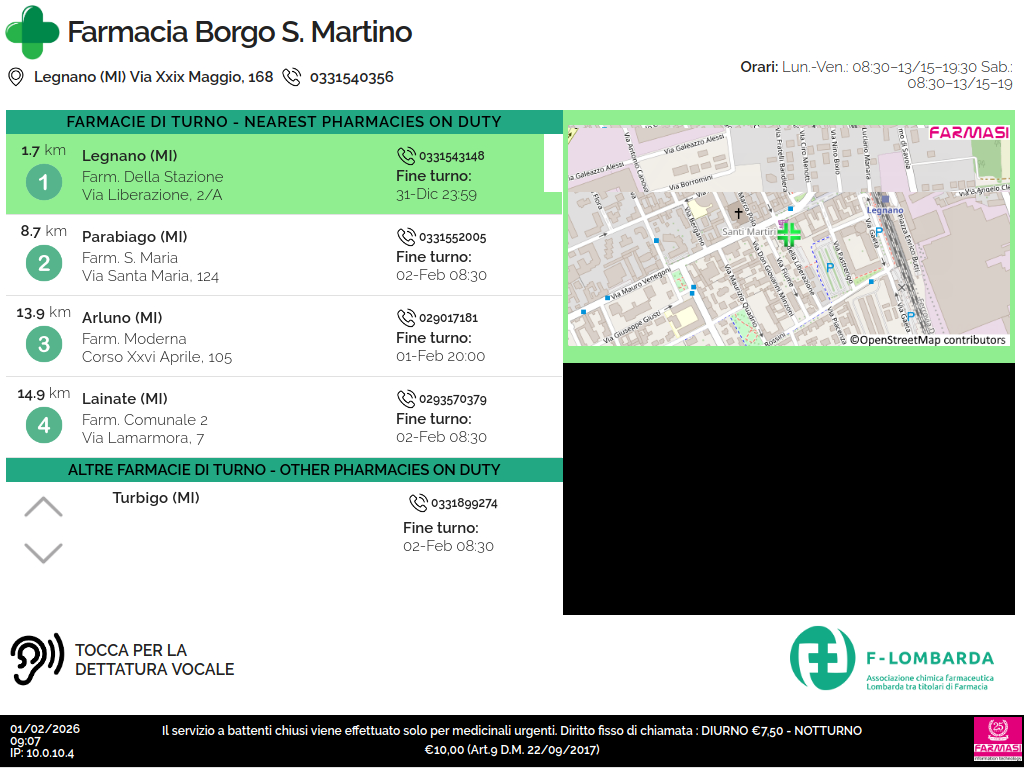
Task: Click the phone icon for Legnano pharmacy
Action: click(x=406, y=156)
